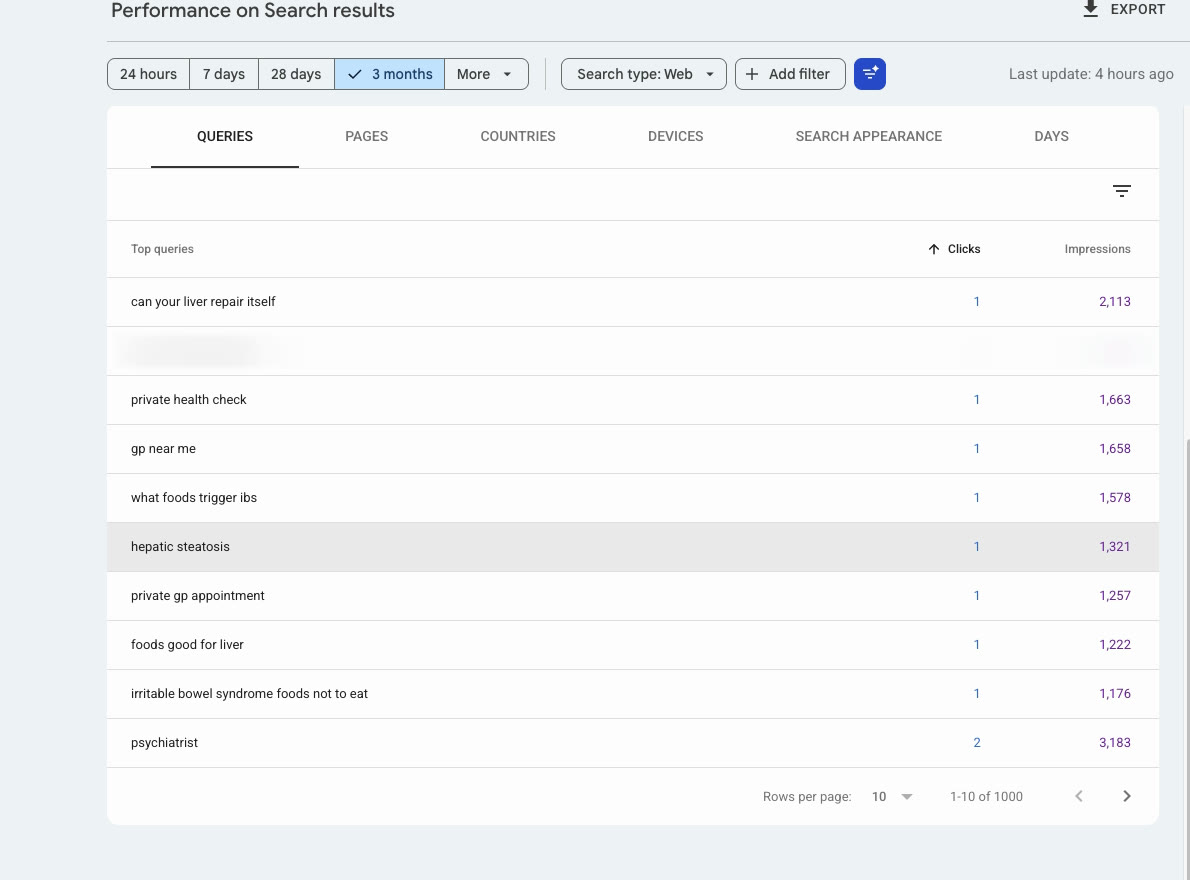Open the More date range dropdown

486,74
